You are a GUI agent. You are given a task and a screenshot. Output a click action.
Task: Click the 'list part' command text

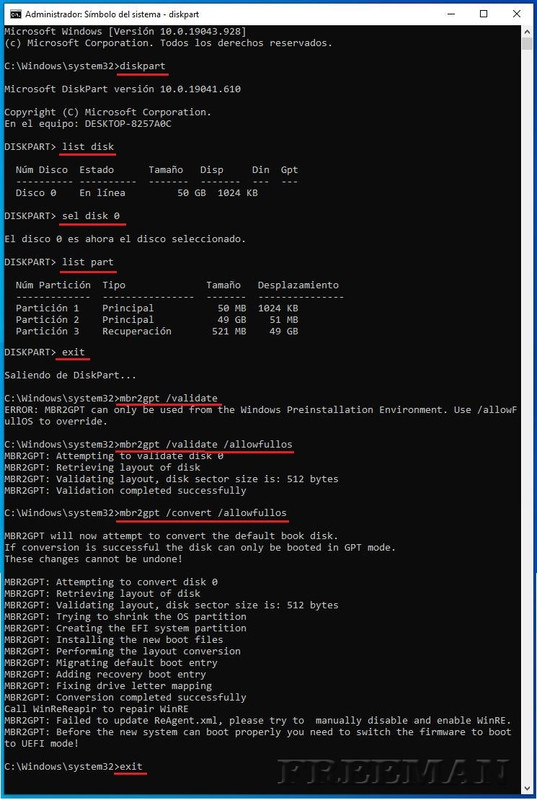(88, 262)
